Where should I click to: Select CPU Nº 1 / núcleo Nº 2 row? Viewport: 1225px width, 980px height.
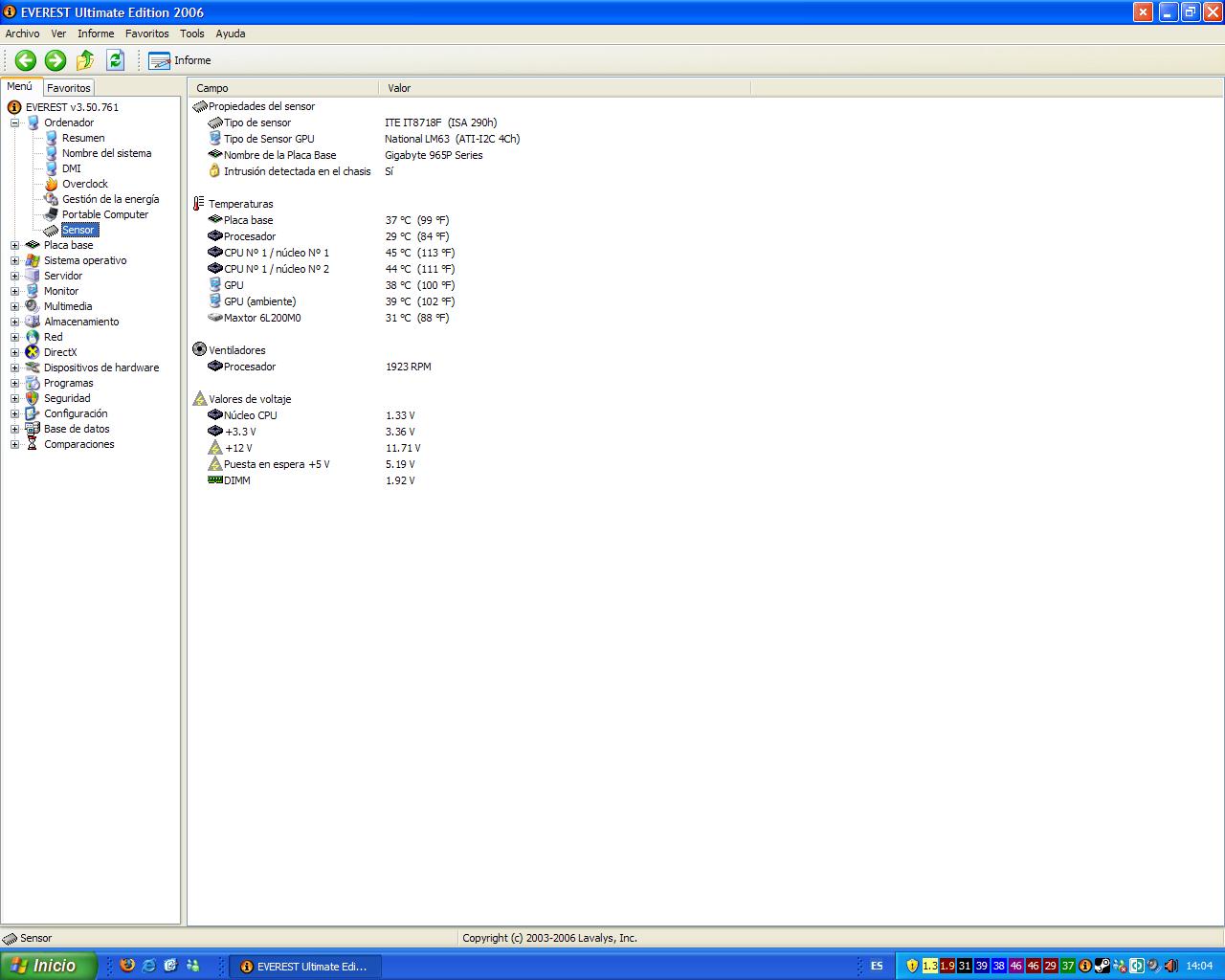coord(331,269)
